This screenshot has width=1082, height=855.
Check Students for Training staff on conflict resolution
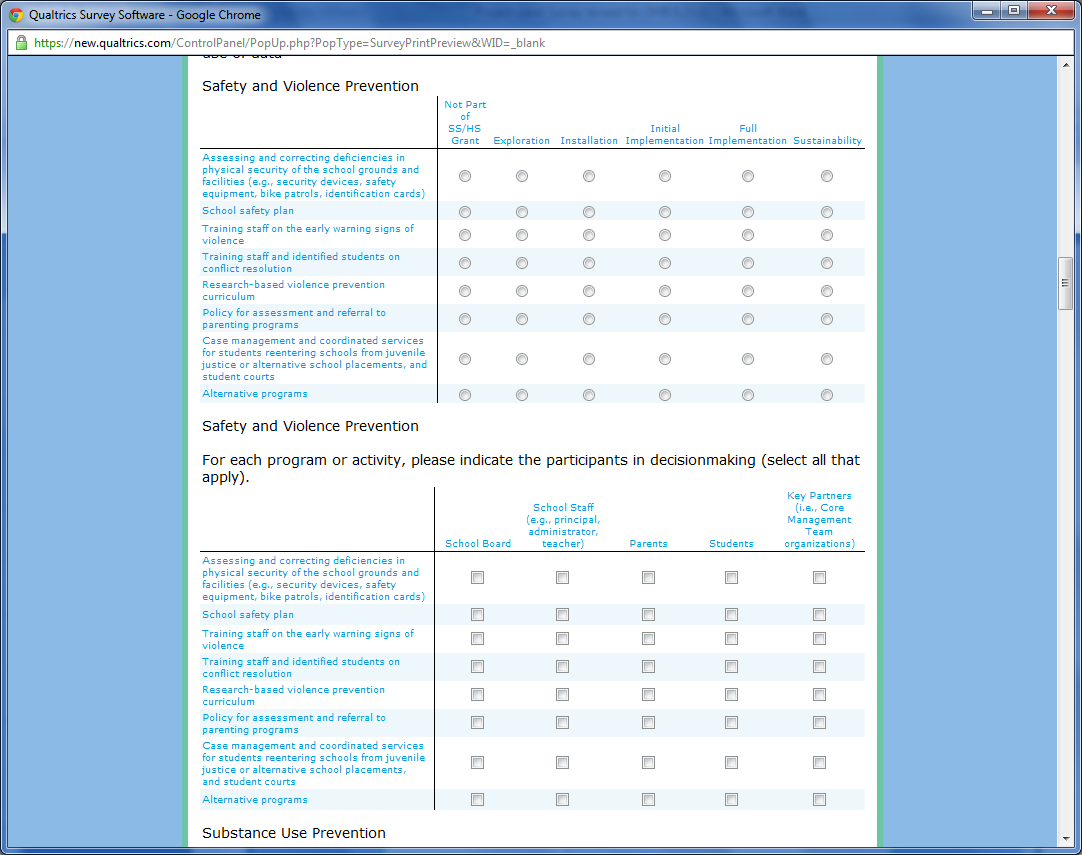click(x=731, y=667)
